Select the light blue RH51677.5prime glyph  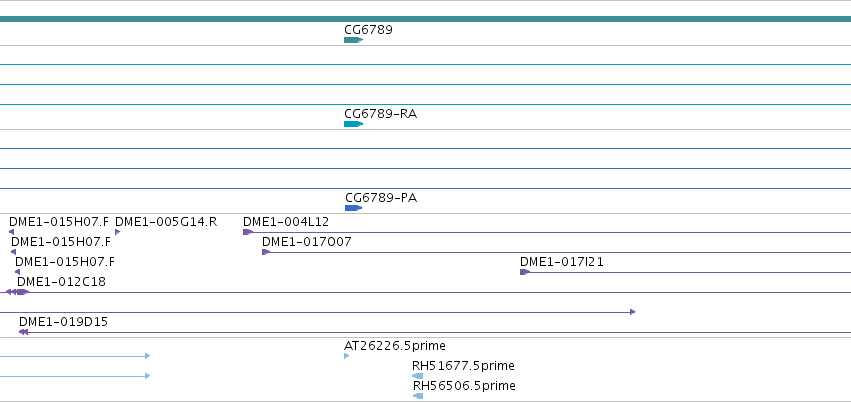pyautogui.click(x=417, y=377)
